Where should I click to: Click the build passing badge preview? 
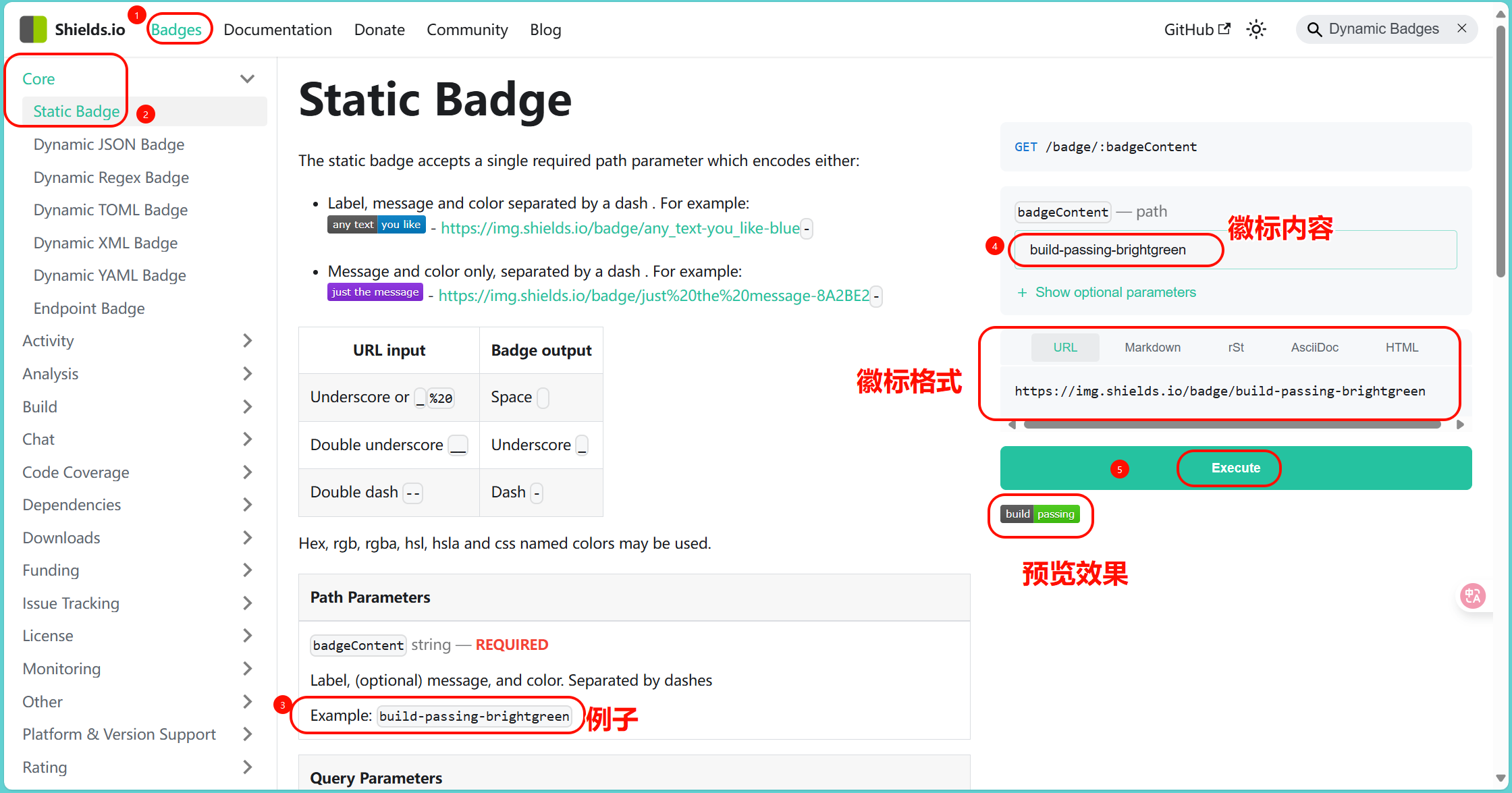[1039, 514]
